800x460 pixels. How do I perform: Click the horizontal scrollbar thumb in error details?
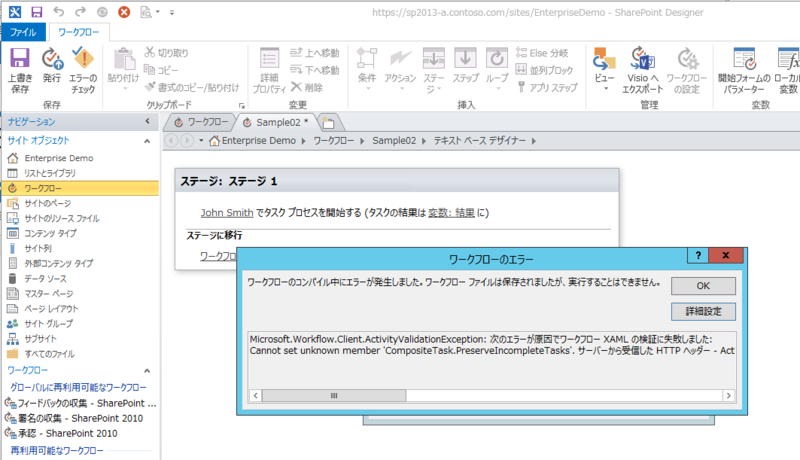[334, 396]
